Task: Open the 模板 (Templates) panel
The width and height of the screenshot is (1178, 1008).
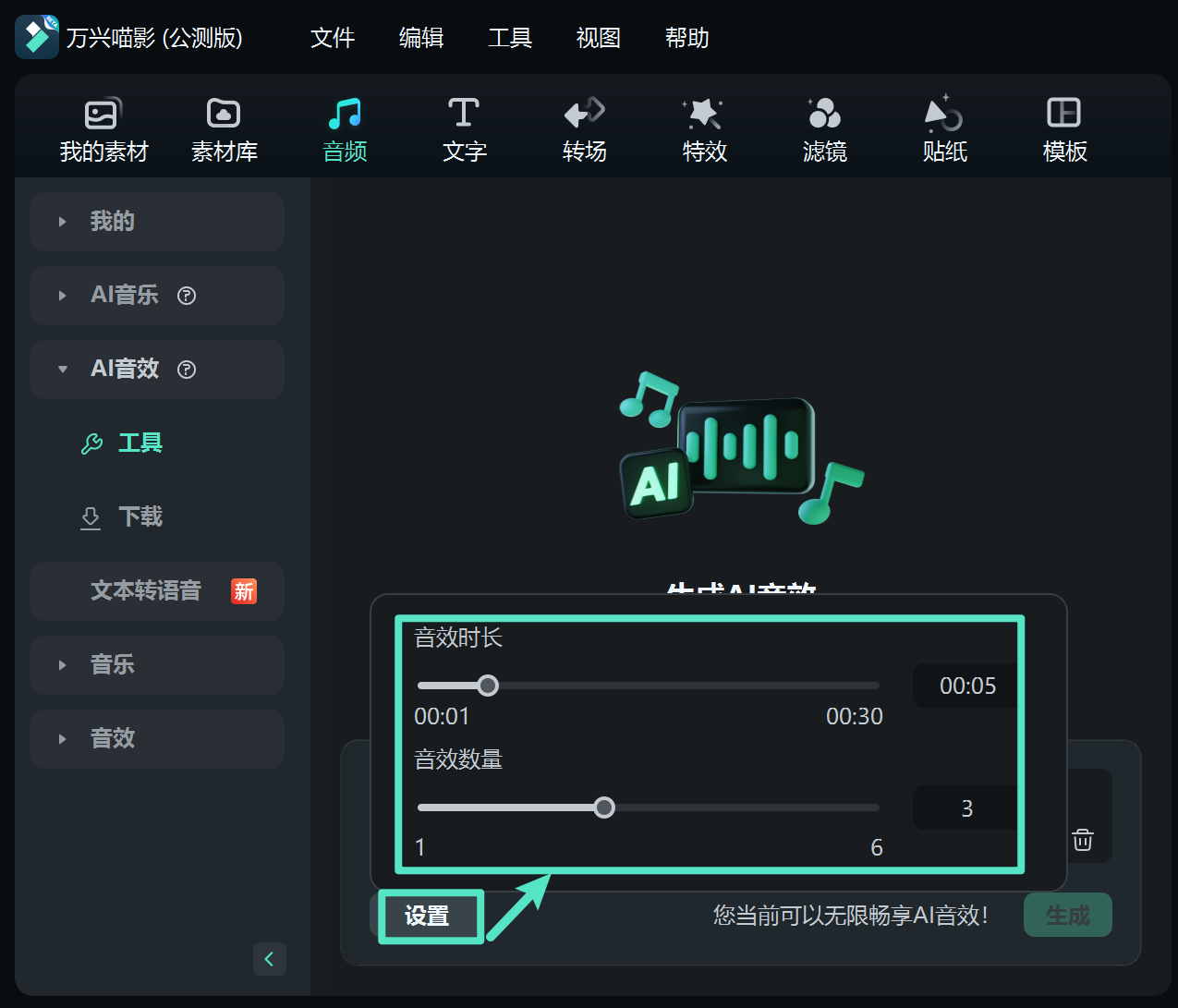Action: pyautogui.click(x=1064, y=129)
